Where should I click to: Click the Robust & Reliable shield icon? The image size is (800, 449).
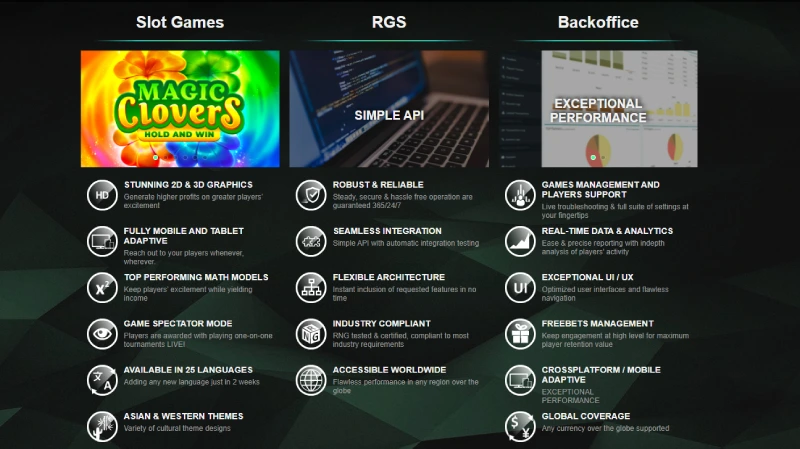pyautogui.click(x=311, y=194)
